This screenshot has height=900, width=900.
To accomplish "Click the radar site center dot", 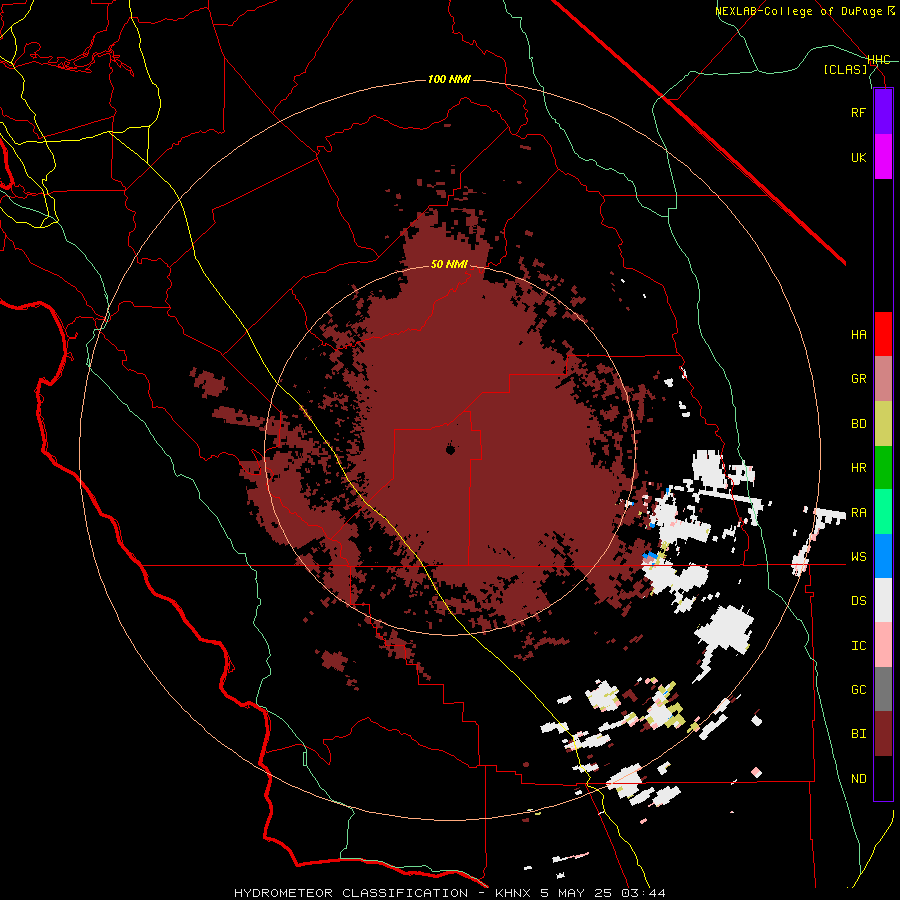I will [451, 449].
